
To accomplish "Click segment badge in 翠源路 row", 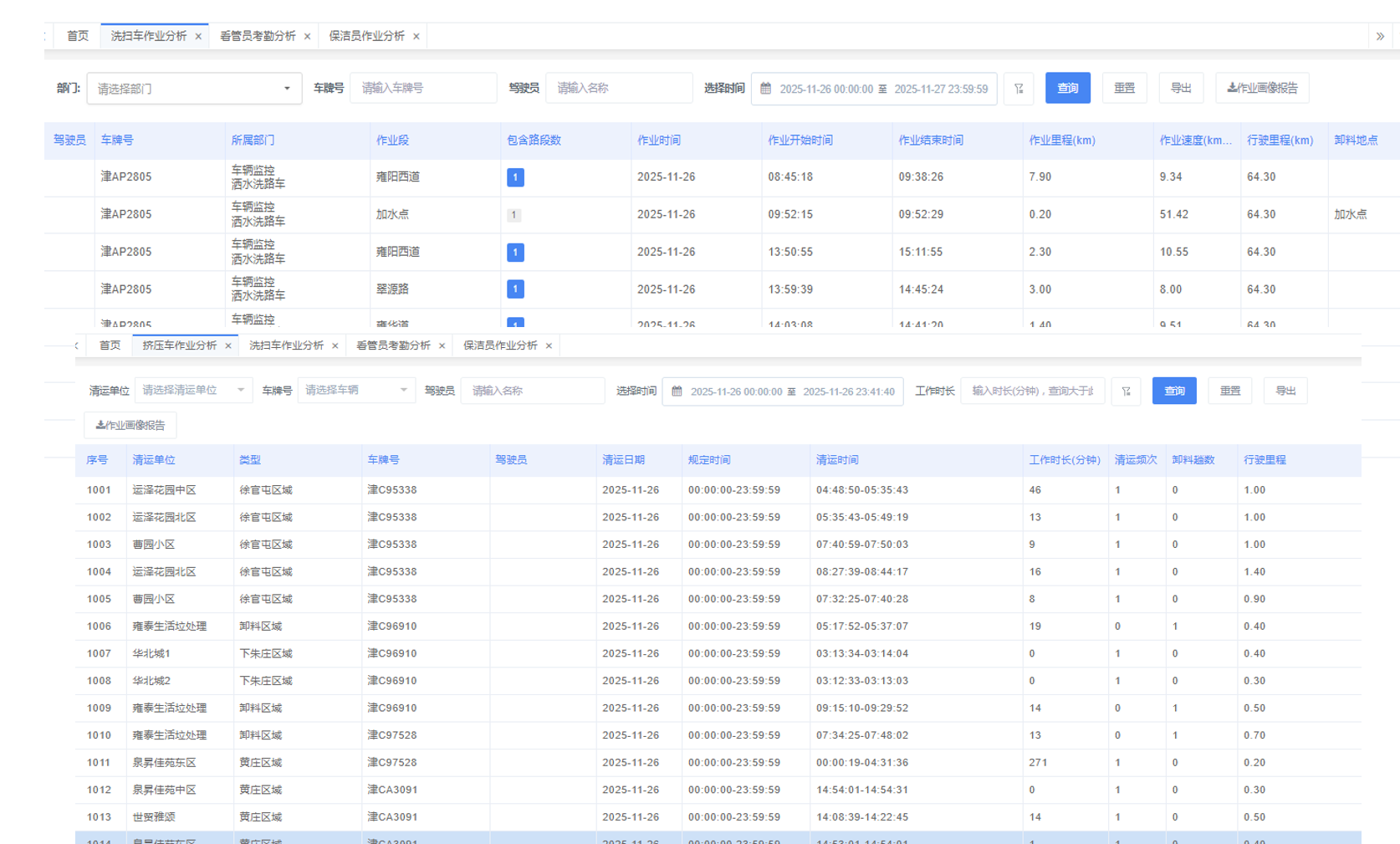I will point(515,289).
